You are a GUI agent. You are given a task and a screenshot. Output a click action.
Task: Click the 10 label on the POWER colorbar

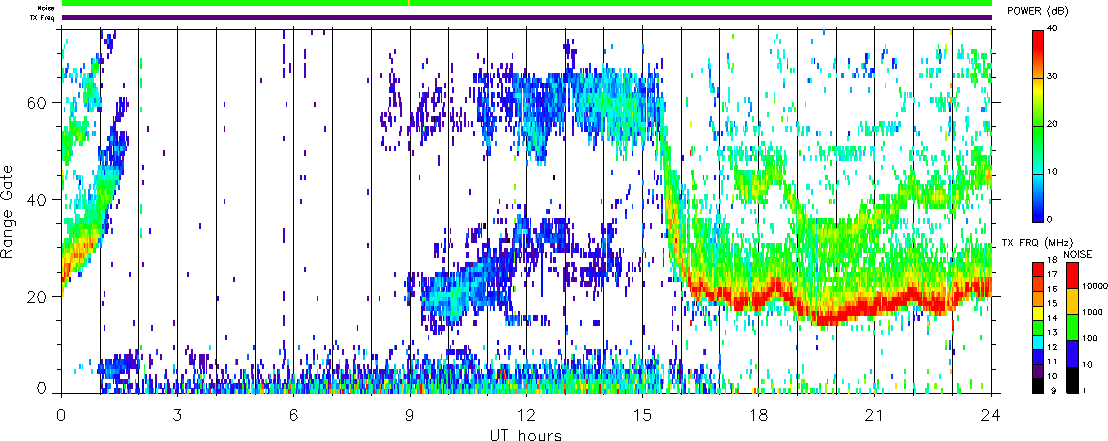tap(1052, 172)
